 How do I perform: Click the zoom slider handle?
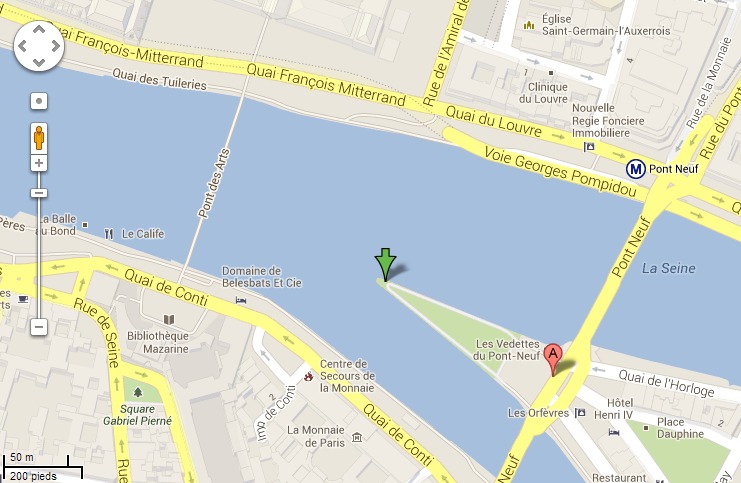click(x=39, y=193)
